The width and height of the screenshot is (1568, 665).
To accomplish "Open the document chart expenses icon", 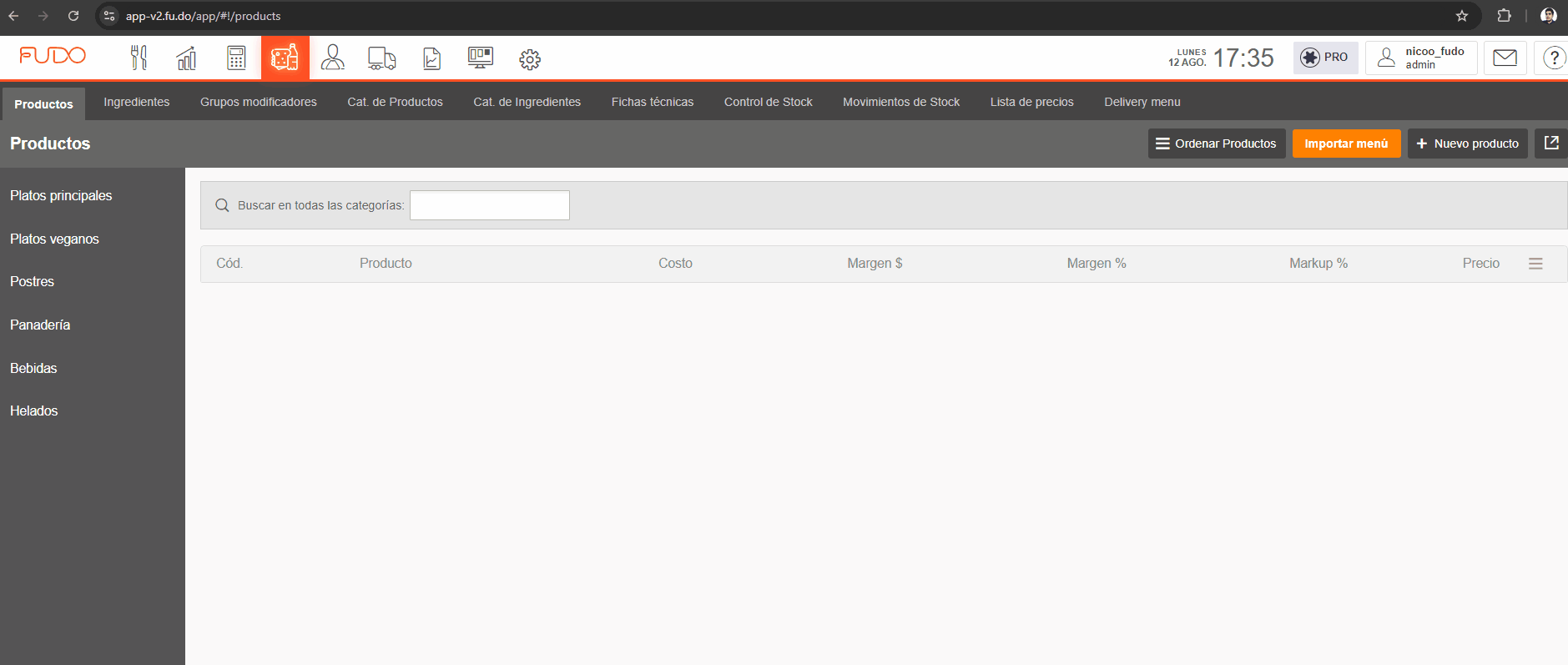I will pos(432,58).
